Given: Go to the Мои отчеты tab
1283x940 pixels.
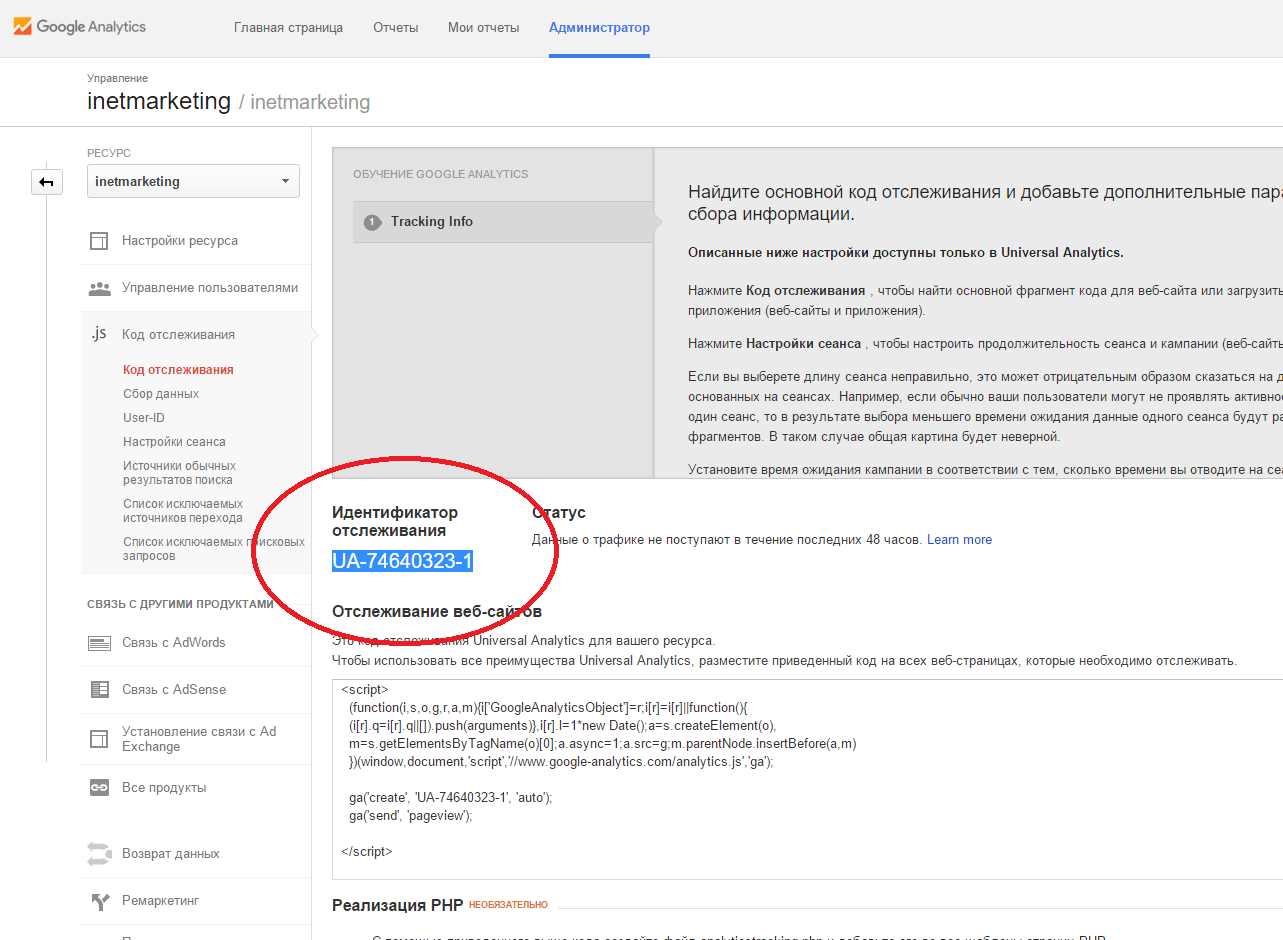Looking at the screenshot, I should tap(484, 27).
